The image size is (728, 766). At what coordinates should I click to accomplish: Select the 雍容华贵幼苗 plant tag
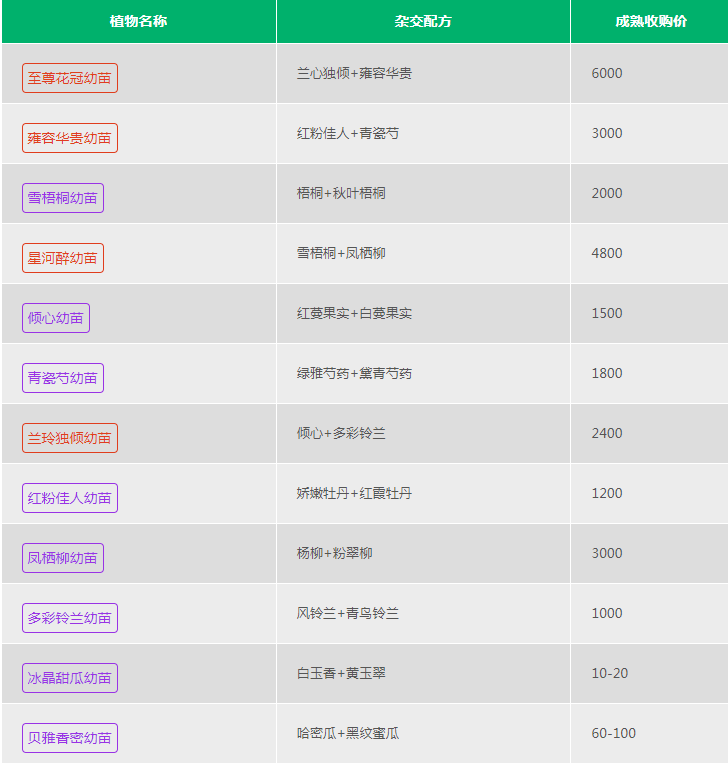pos(70,138)
